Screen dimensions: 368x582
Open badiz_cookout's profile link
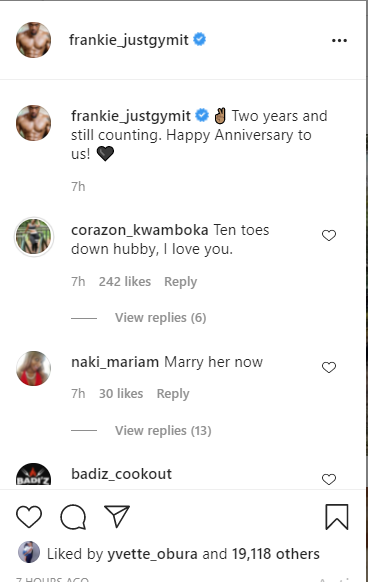[x=121, y=474]
